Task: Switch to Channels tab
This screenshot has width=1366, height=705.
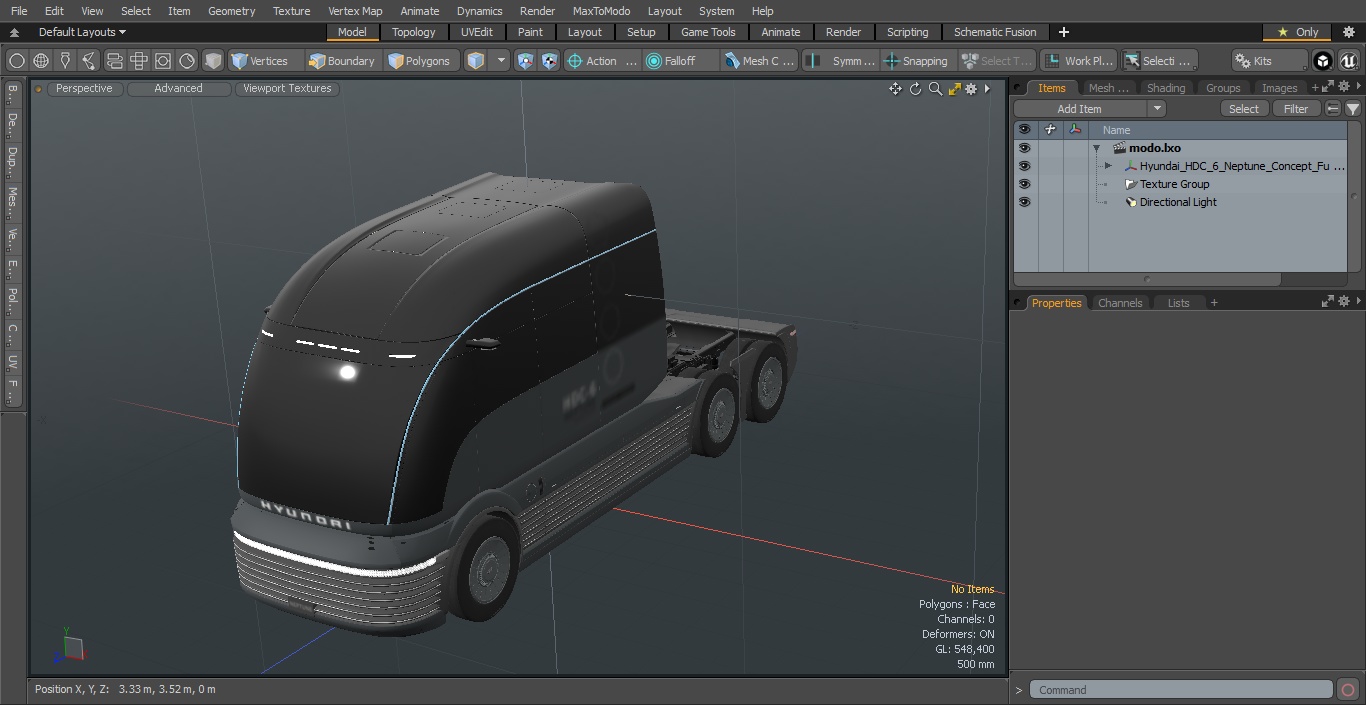Action: tap(1119, 303)
